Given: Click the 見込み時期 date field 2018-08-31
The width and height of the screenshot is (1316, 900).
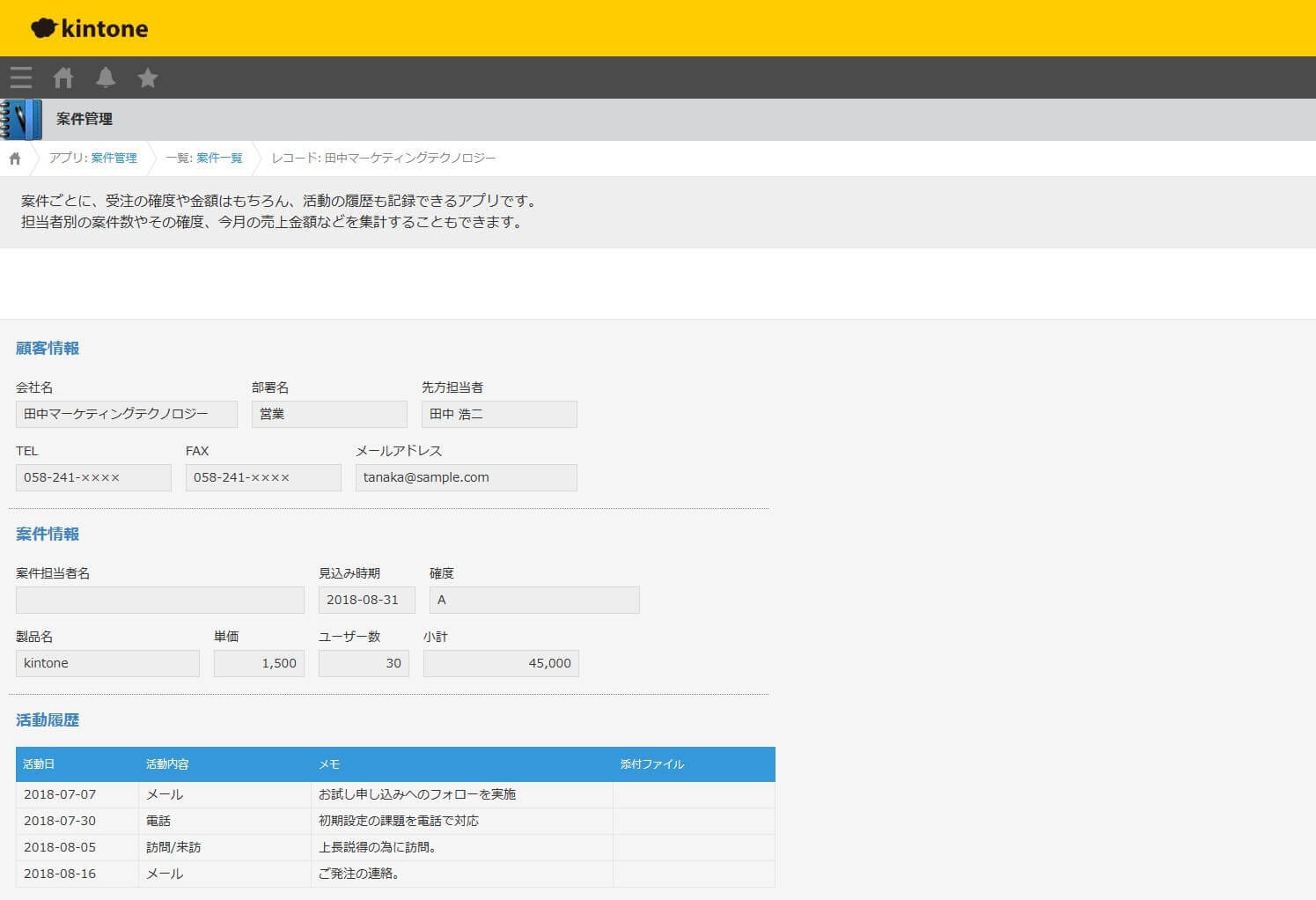Looking at the screenshot, I should coord(367,600).
